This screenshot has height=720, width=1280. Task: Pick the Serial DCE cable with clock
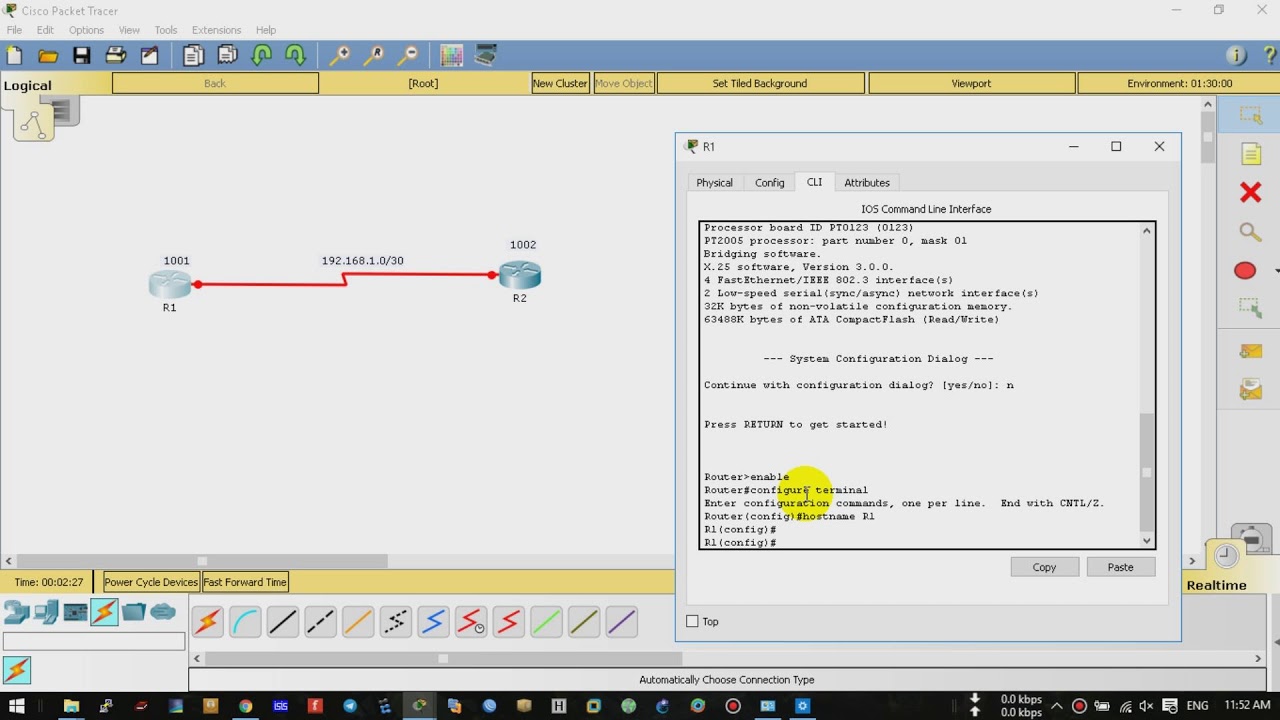[471, 622]
